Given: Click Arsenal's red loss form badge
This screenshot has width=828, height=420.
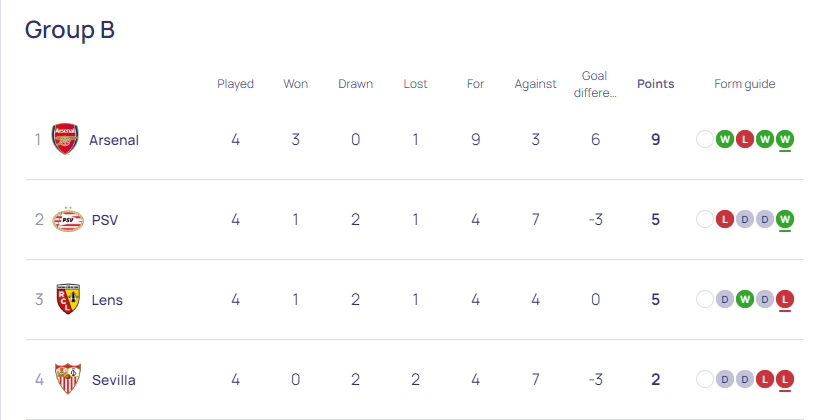Looking at the screenshot, I should [x=745, y=139].
